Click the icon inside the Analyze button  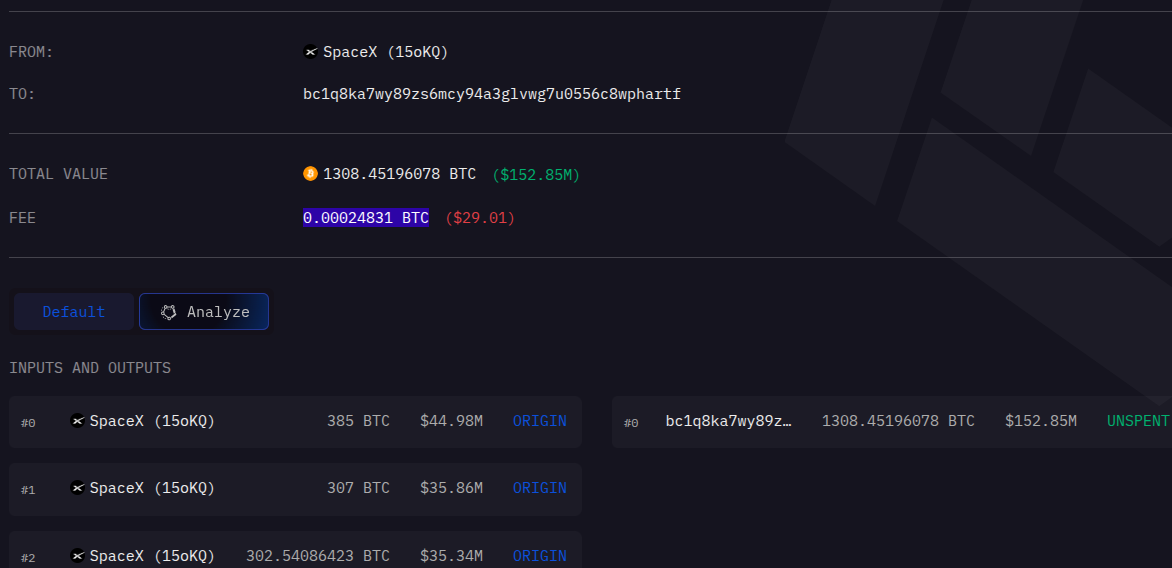[x=169, y=312]
